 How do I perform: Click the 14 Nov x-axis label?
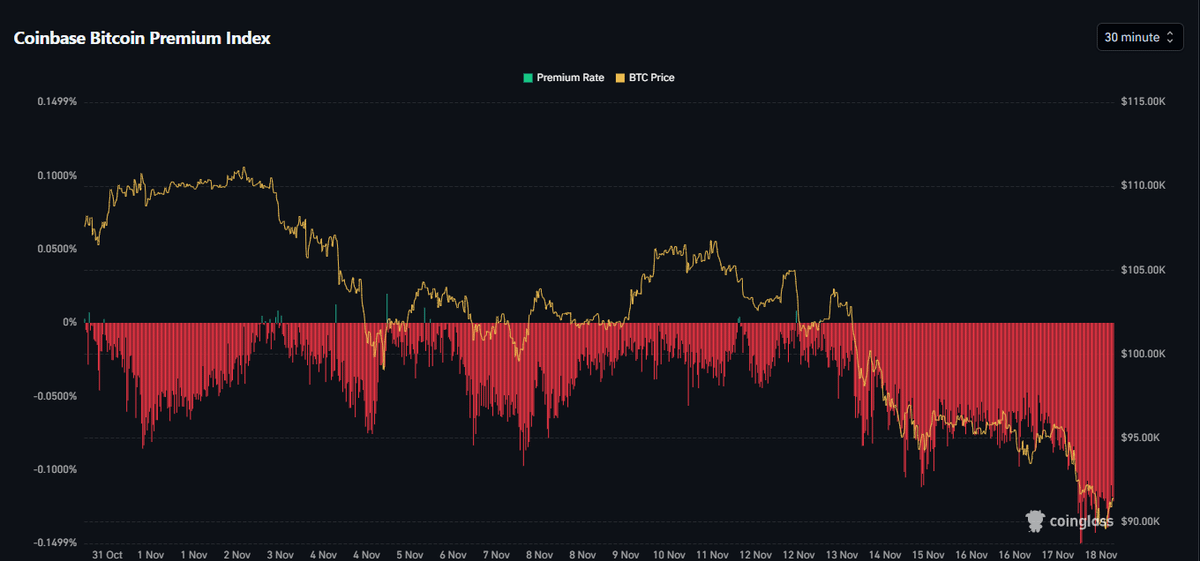884,554
